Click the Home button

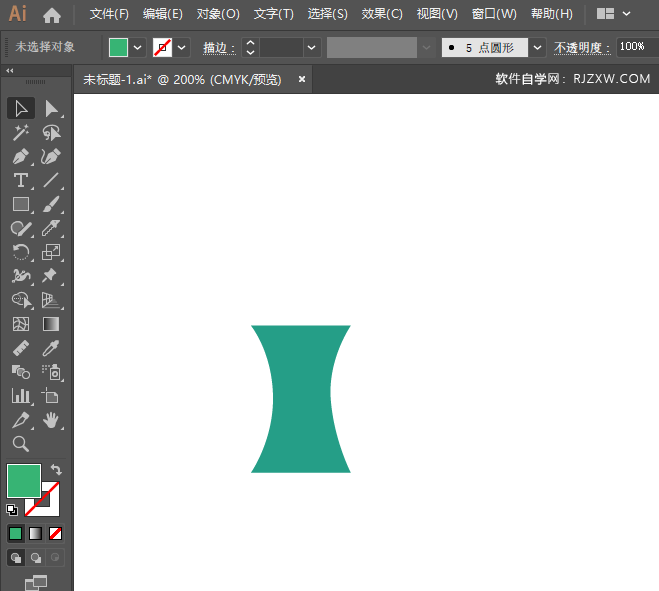point(52,14)
